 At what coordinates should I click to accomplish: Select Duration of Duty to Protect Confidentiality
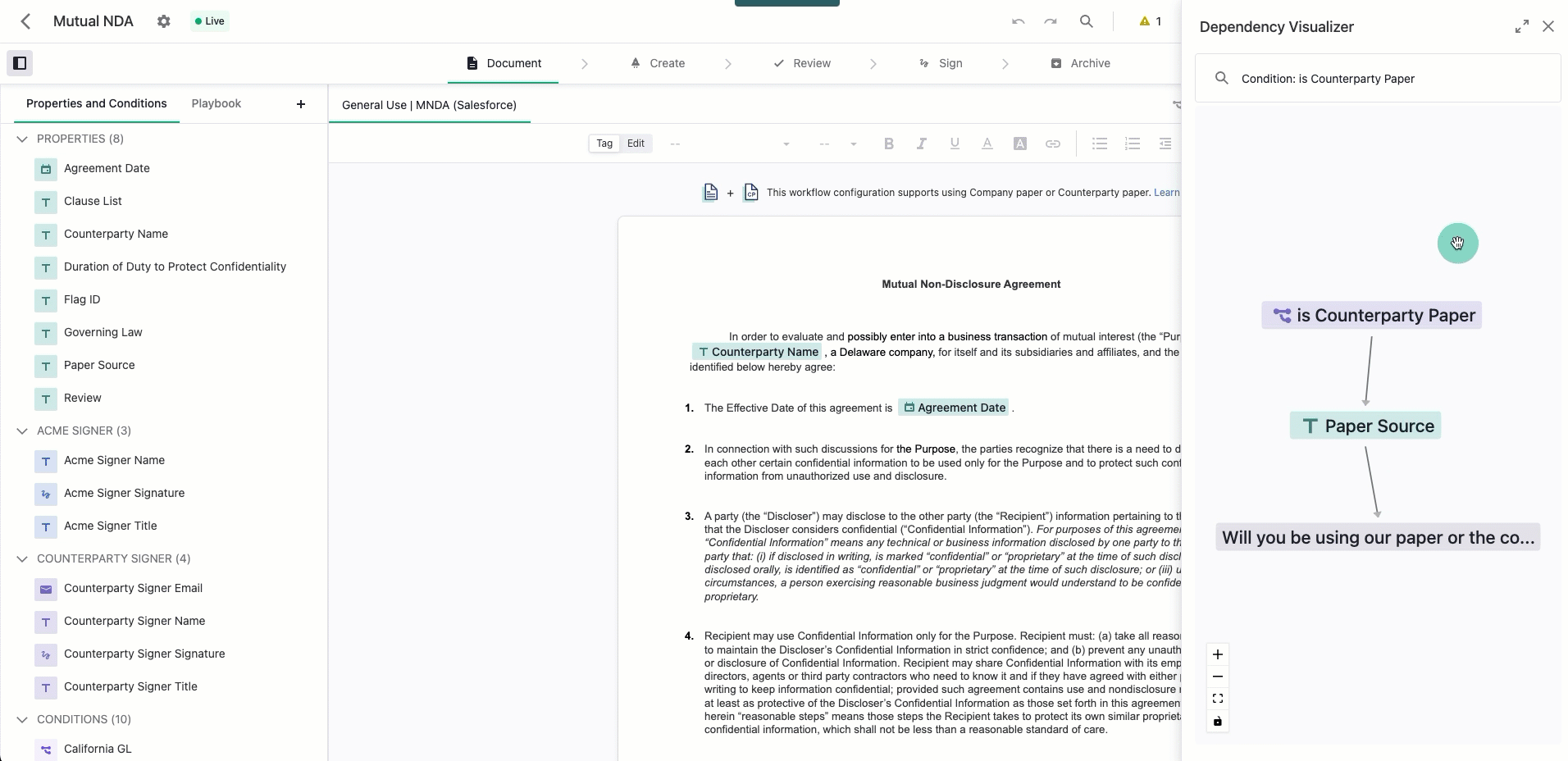pos(175,267)
